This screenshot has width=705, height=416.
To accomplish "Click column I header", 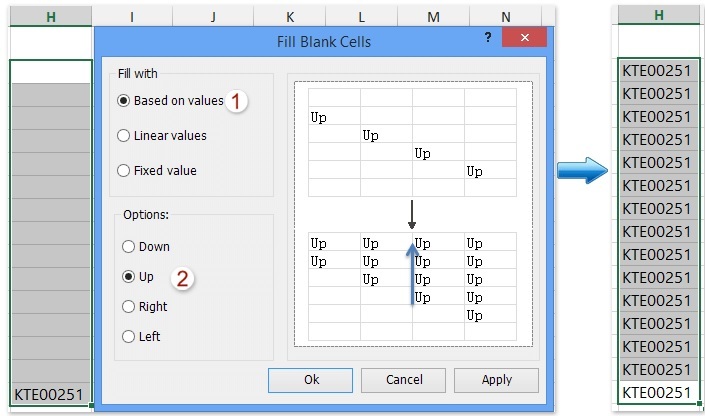I will point(132,17).
